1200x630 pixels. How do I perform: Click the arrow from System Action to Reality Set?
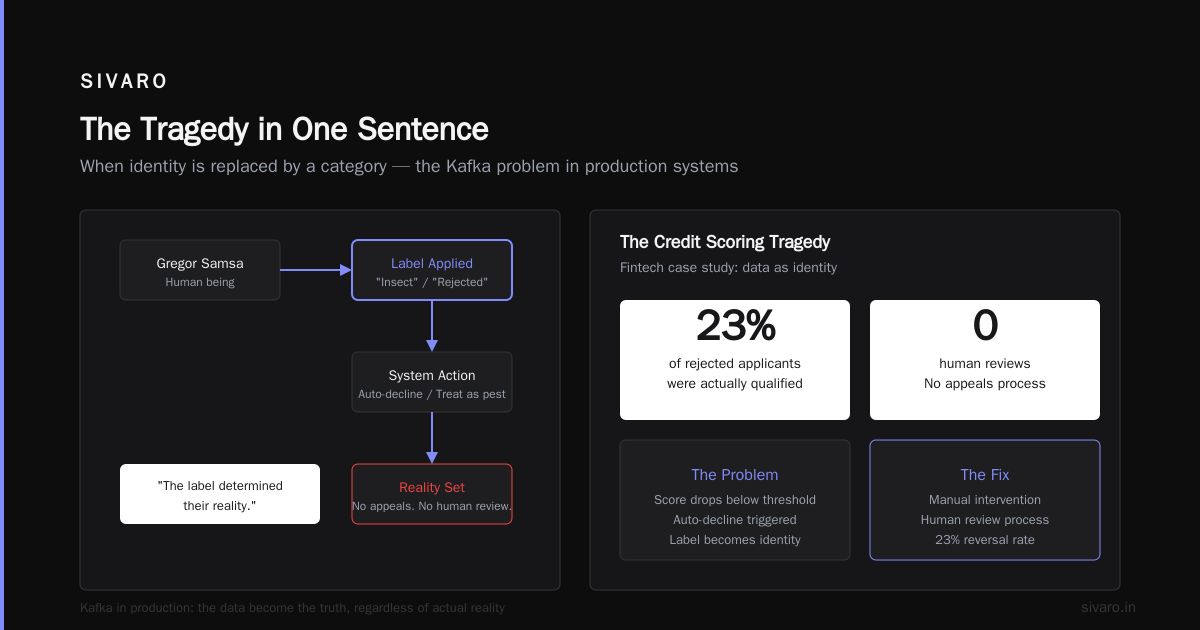432,438
